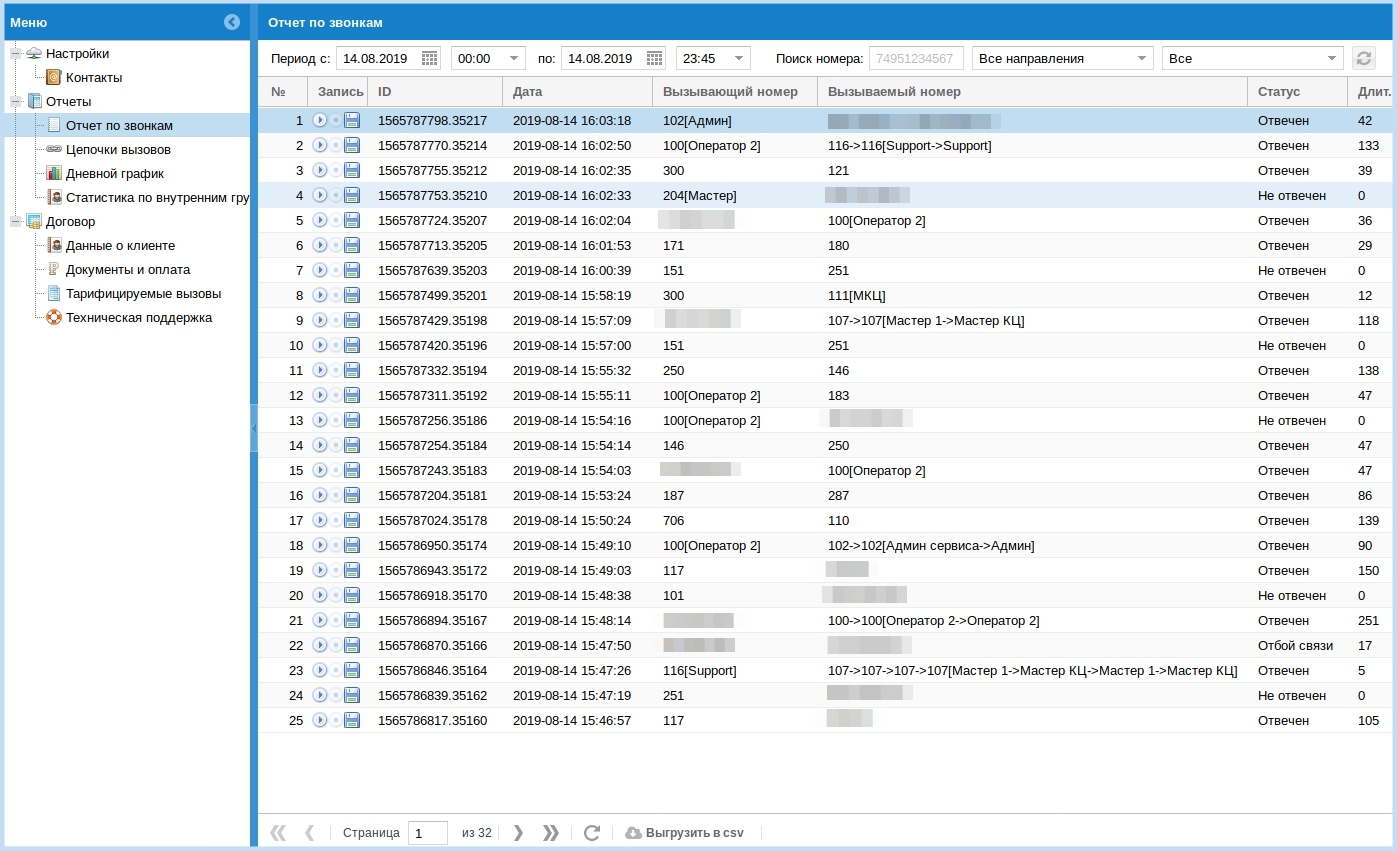Open Статистика по внутренним группам
The image size is (1397, 851).
point(157,197)
